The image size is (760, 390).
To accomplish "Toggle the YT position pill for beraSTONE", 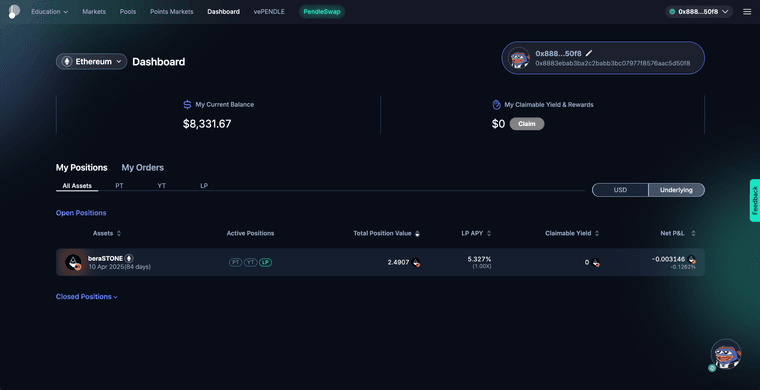I will pyautogui.click(x=250, y=263).
